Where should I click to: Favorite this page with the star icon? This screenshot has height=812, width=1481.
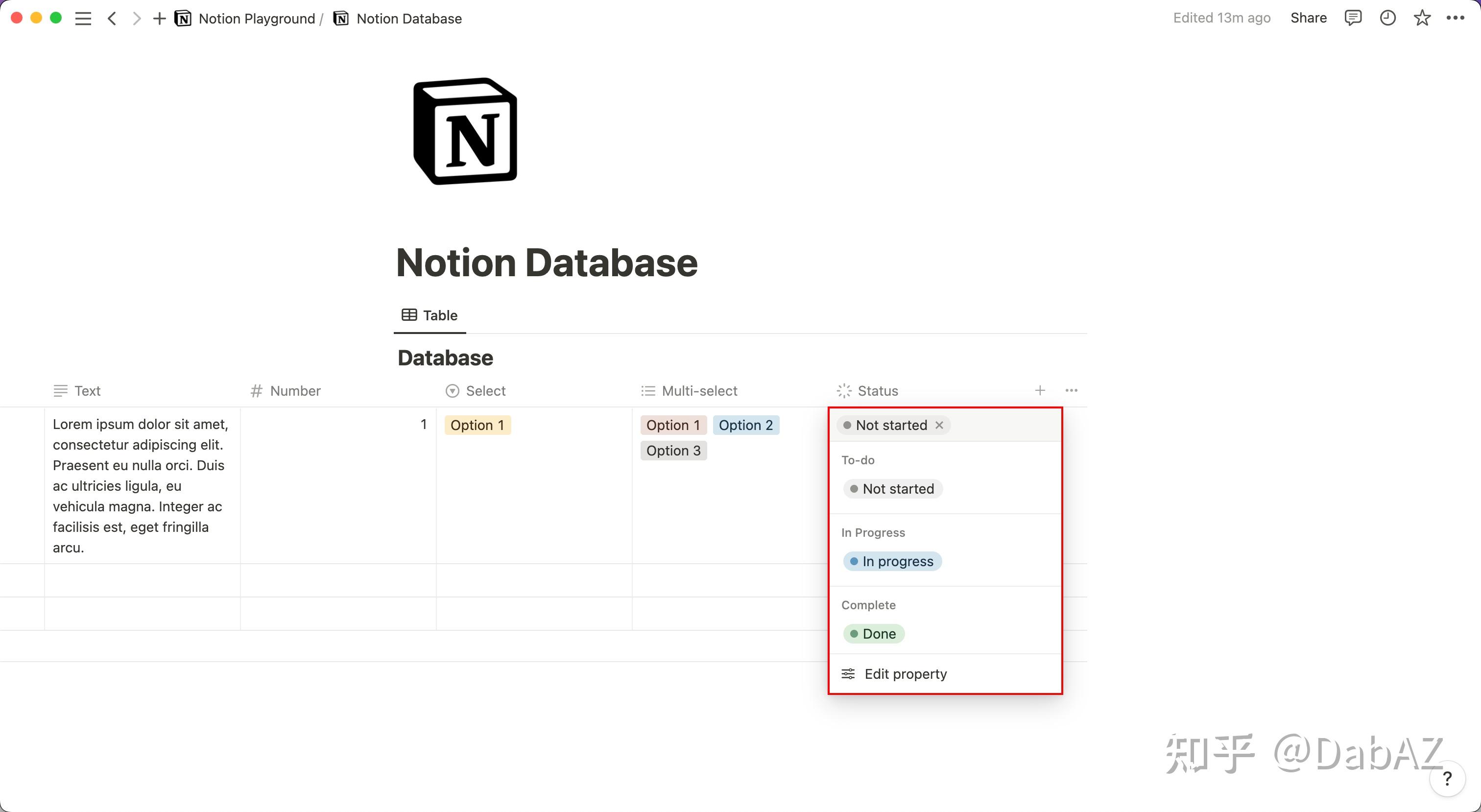pyautogui.click(x=1422, y=18)
